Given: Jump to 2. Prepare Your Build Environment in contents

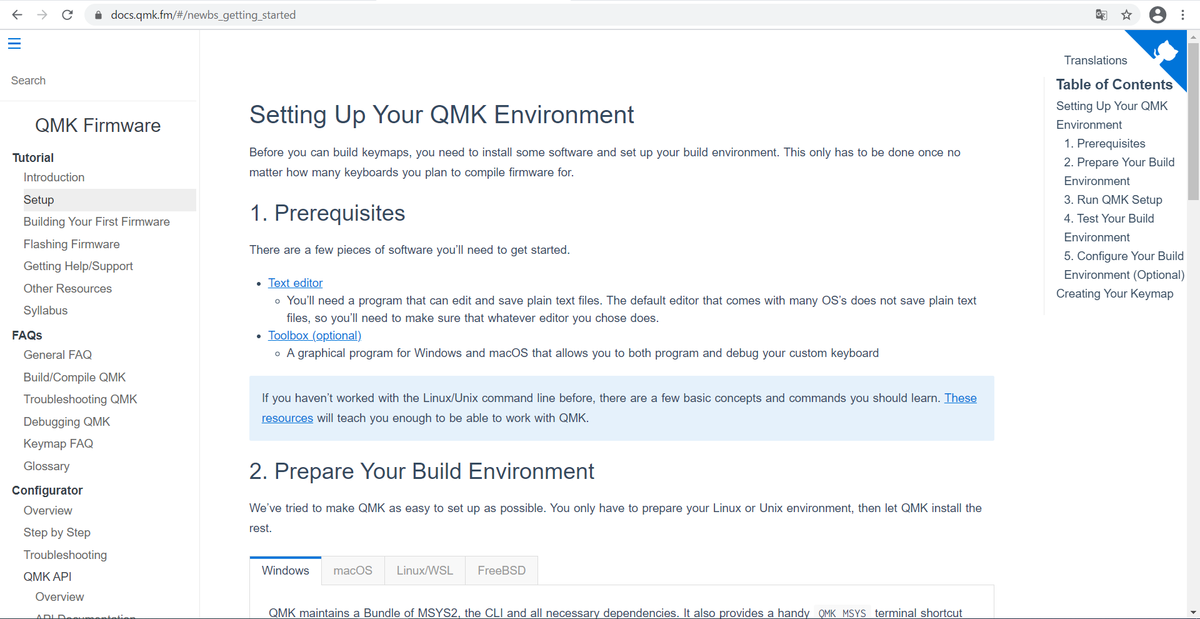Looking at the screenshot, I should [x=1119, y=172].
